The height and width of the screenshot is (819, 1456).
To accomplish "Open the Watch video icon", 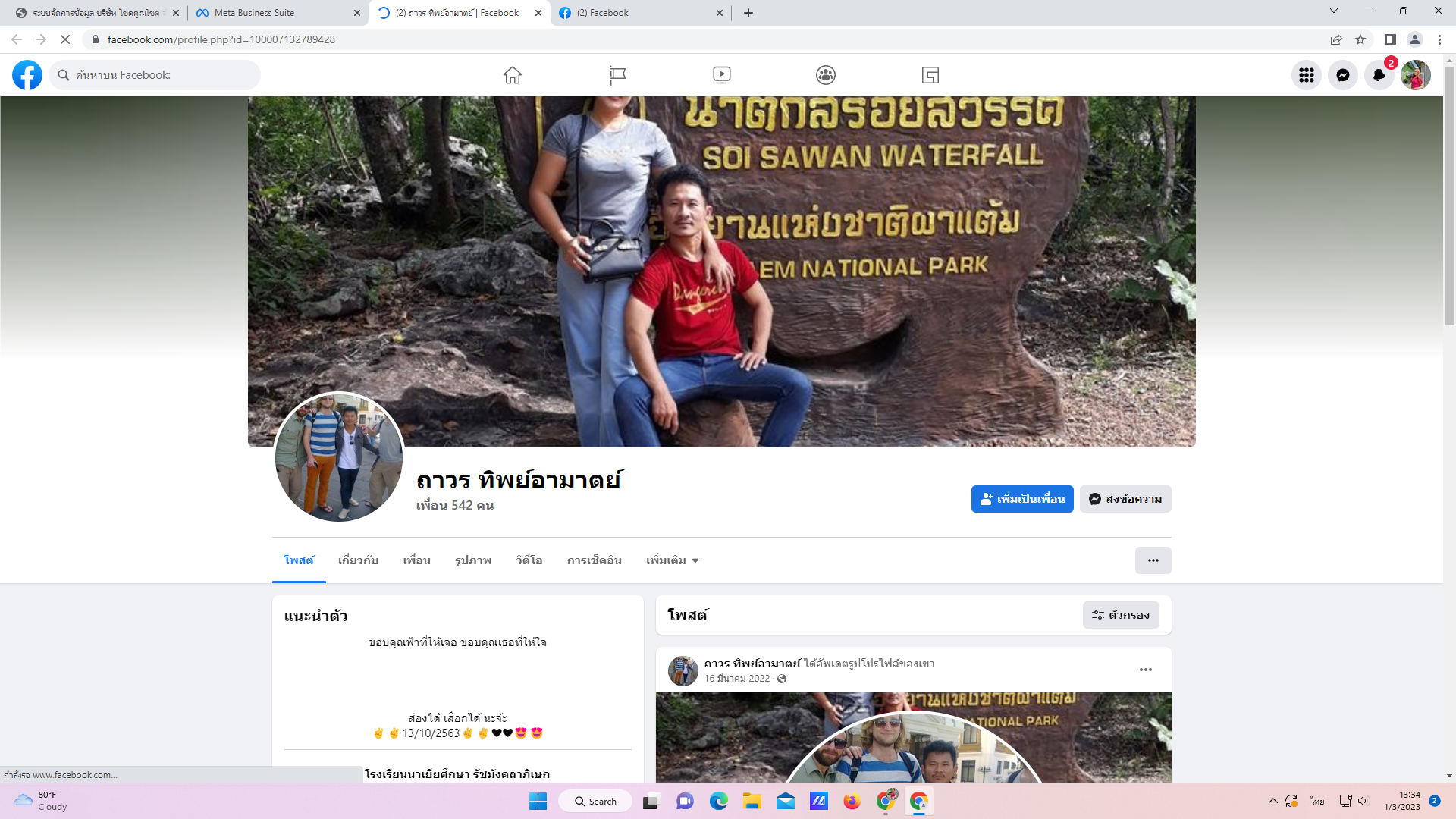I will pyautogui.click(x=721, y=75).
